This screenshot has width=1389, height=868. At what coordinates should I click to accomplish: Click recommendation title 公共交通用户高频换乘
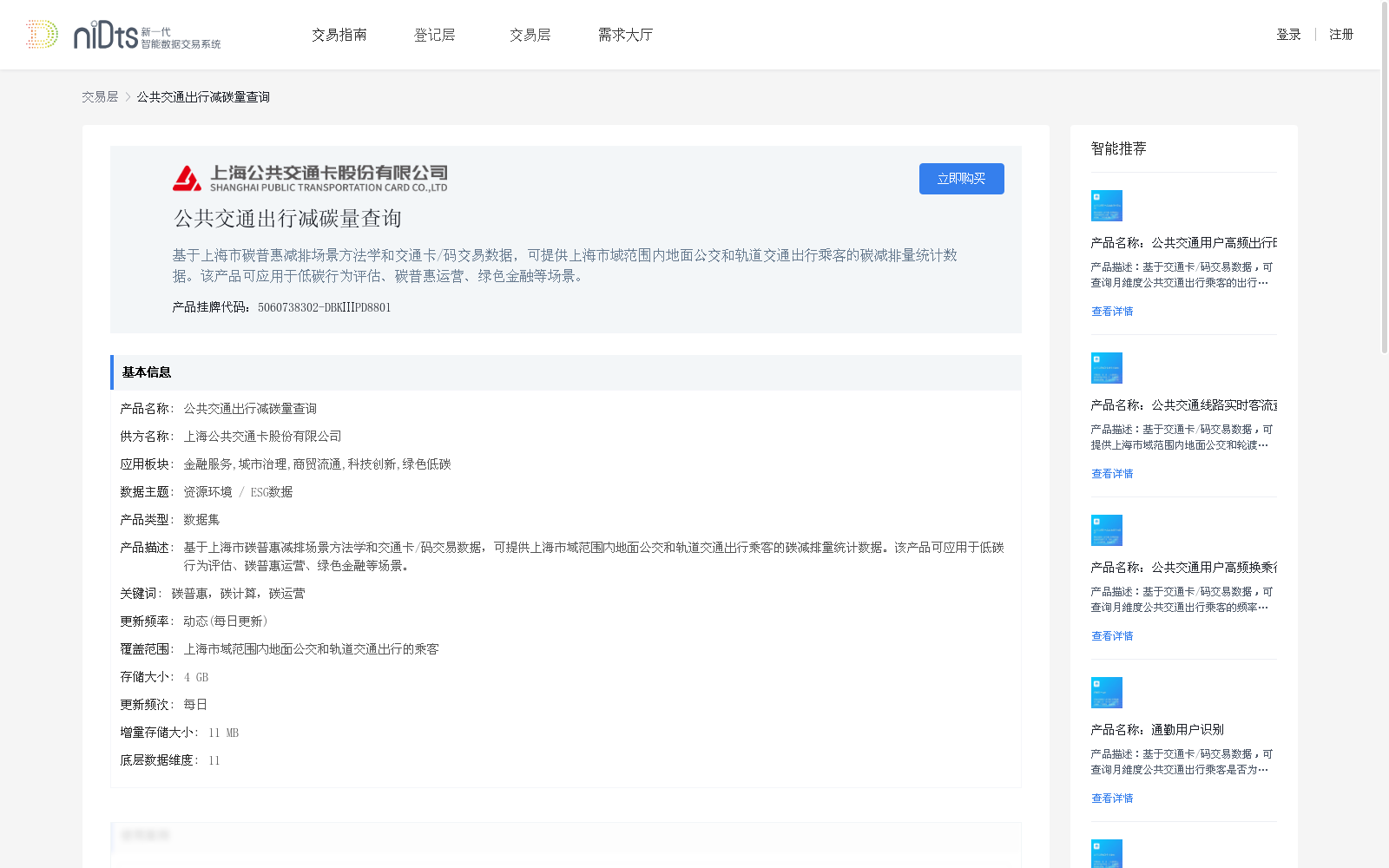1184,568
